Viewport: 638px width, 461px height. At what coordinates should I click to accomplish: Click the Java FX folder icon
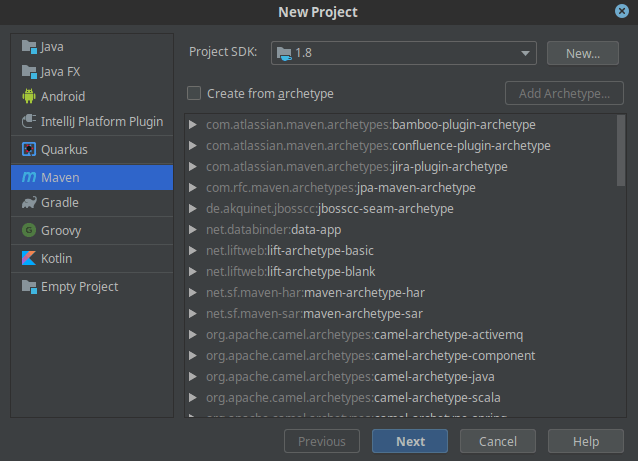pyautogui.click(x=29, y=72)
